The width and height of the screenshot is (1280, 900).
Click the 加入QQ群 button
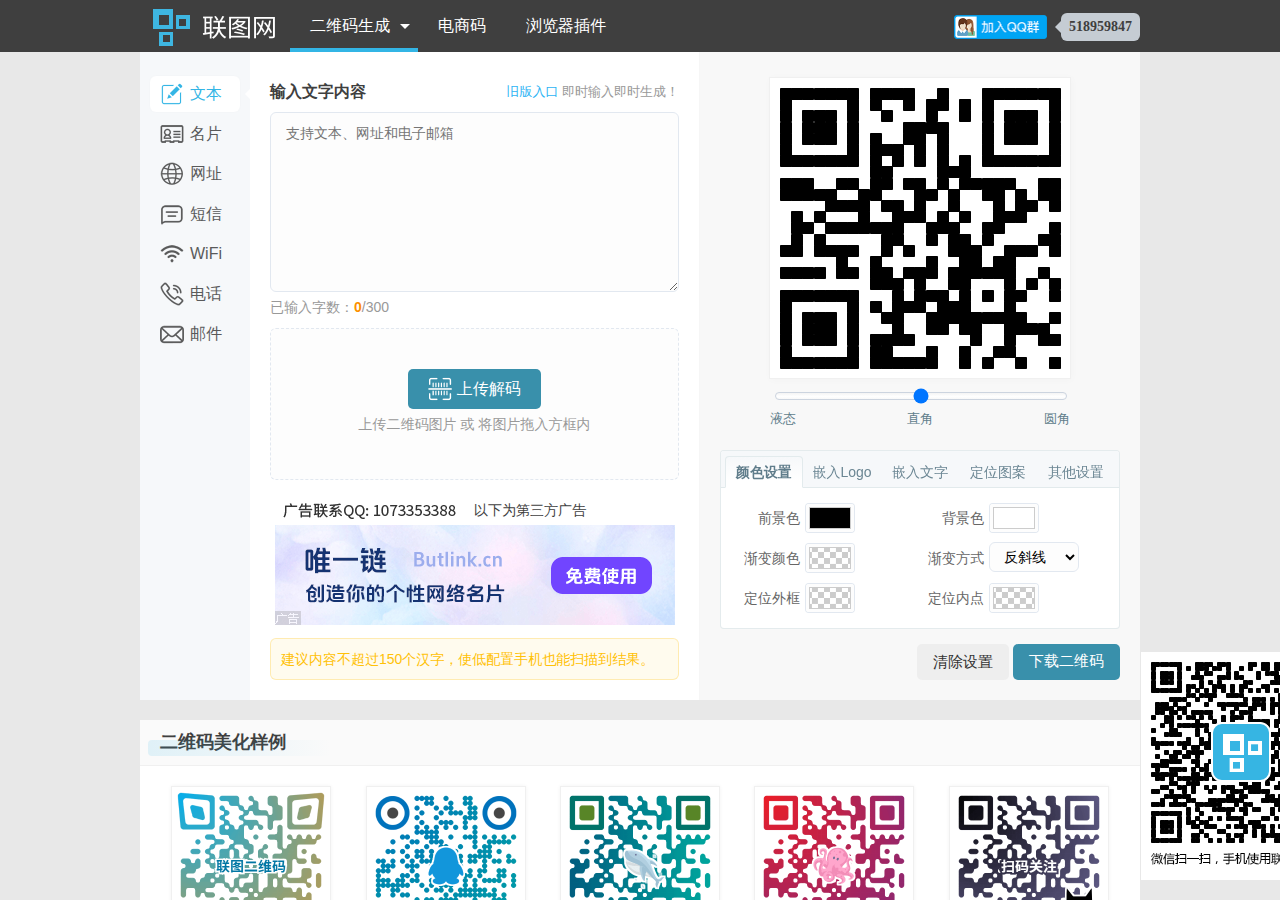(x=1000, y=27)
